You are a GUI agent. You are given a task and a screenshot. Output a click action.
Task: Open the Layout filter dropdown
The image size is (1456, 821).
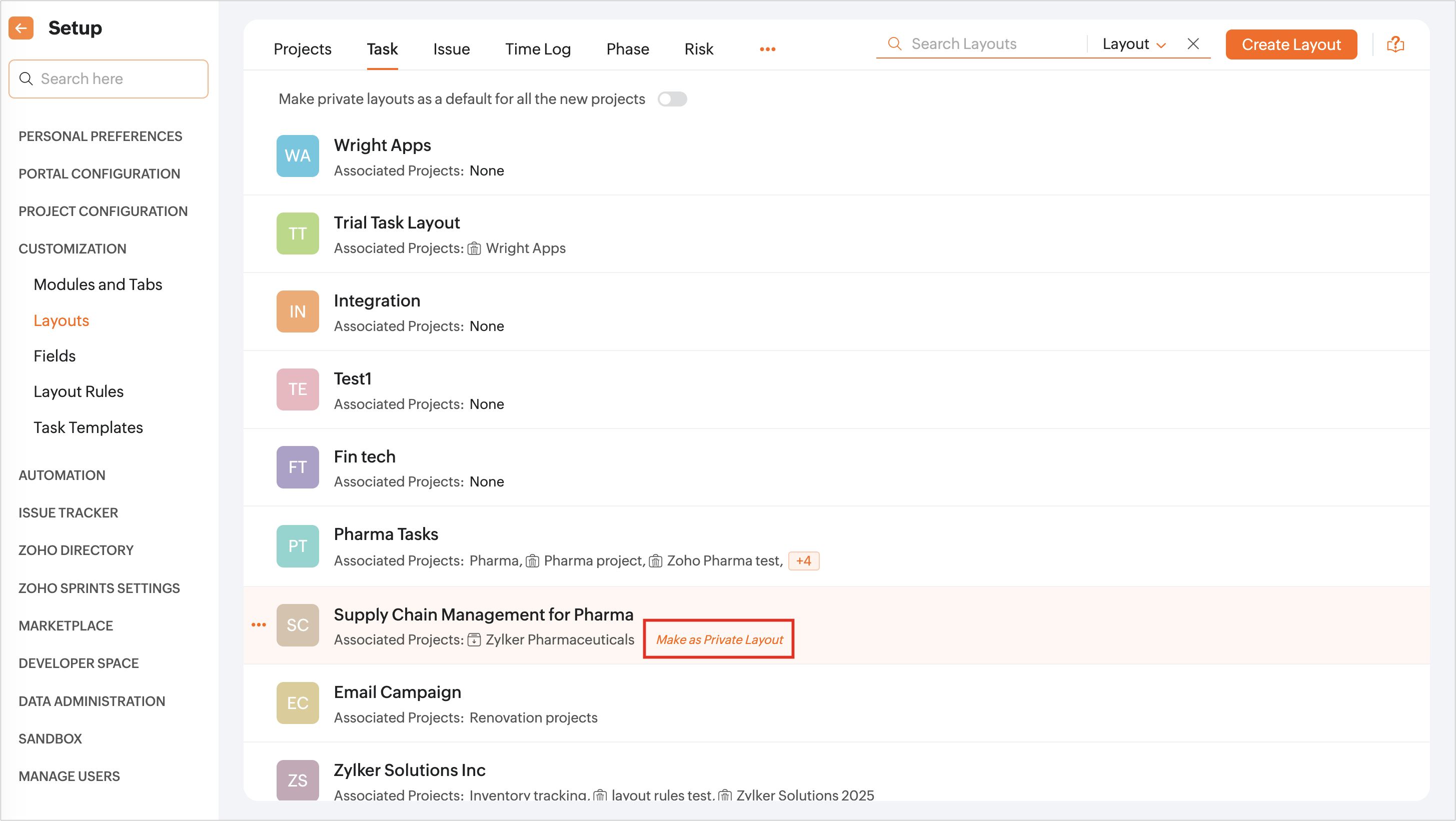1133,44
